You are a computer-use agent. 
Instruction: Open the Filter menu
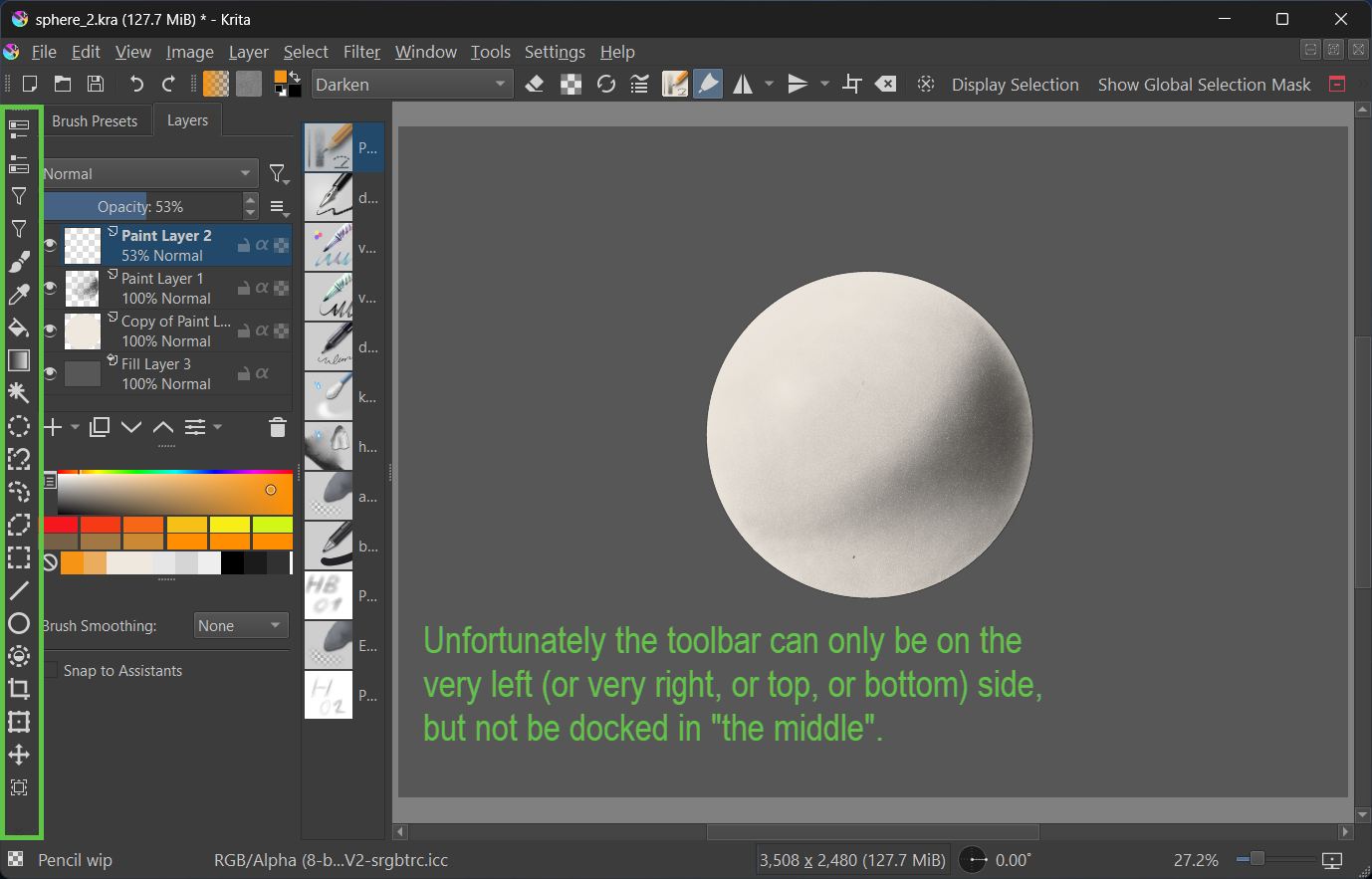361,52
